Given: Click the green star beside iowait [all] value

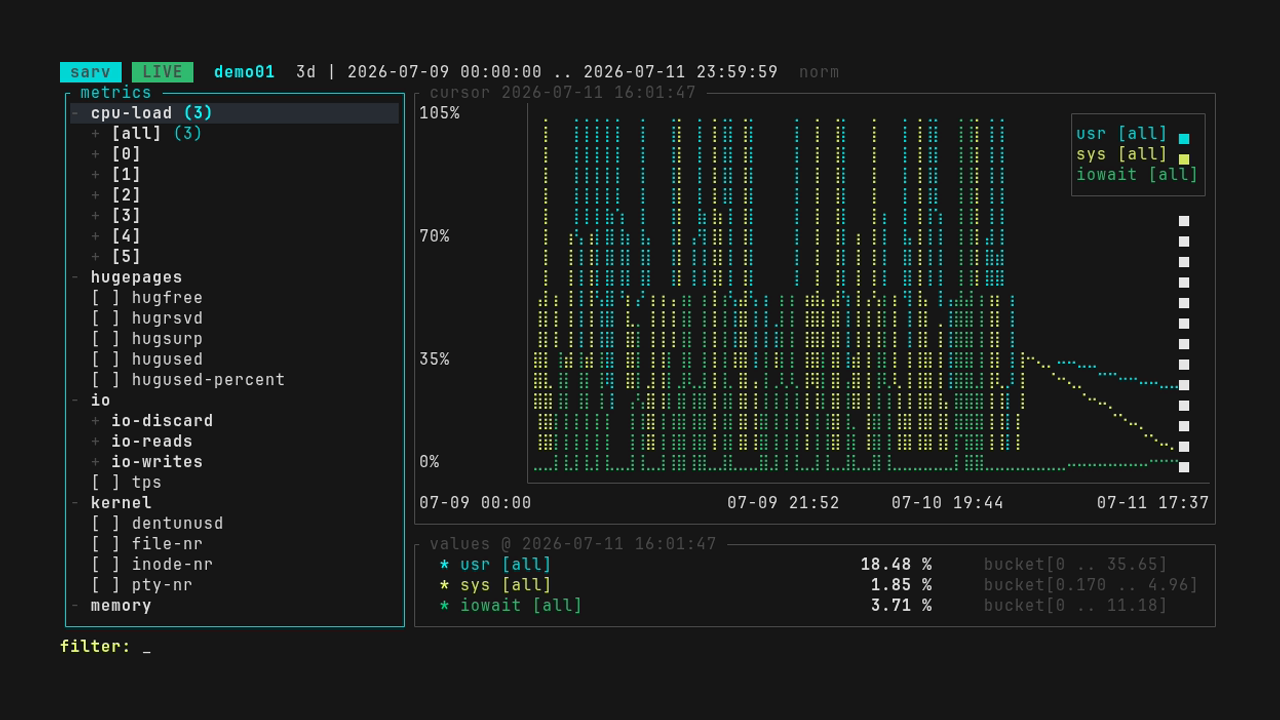Looking at the screenshot, I should (x=445, y=606).
